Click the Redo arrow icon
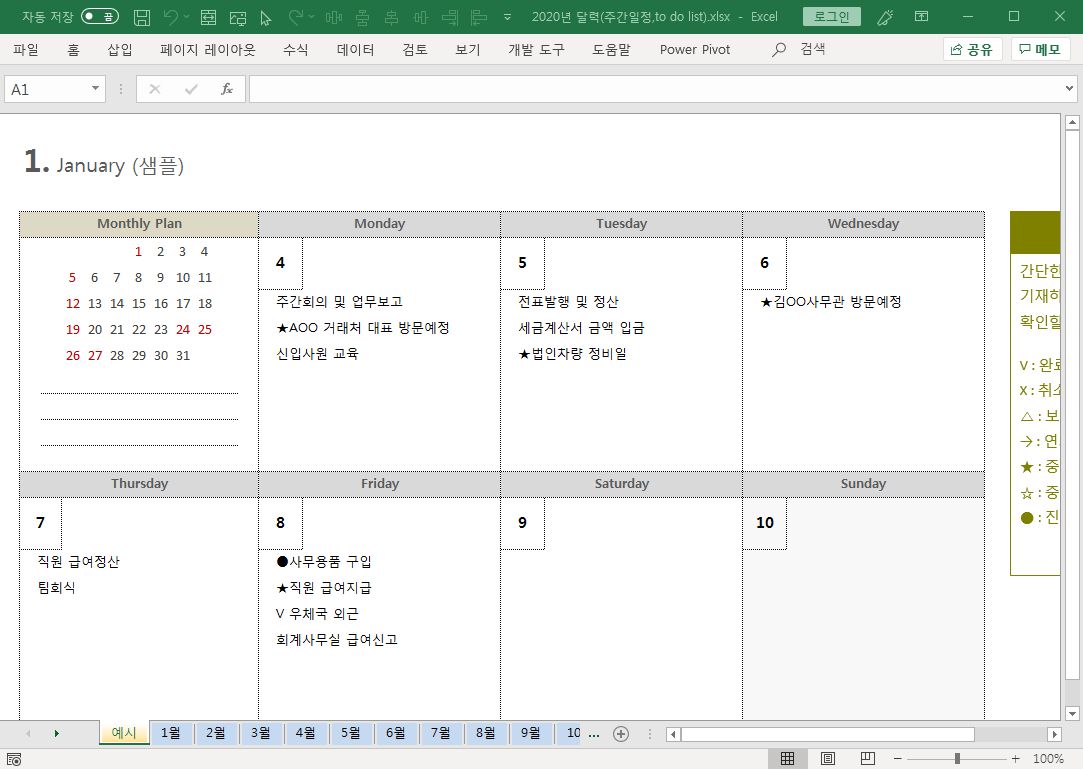The height and width of the screenshot is (769, 1083). pos(296,17)
